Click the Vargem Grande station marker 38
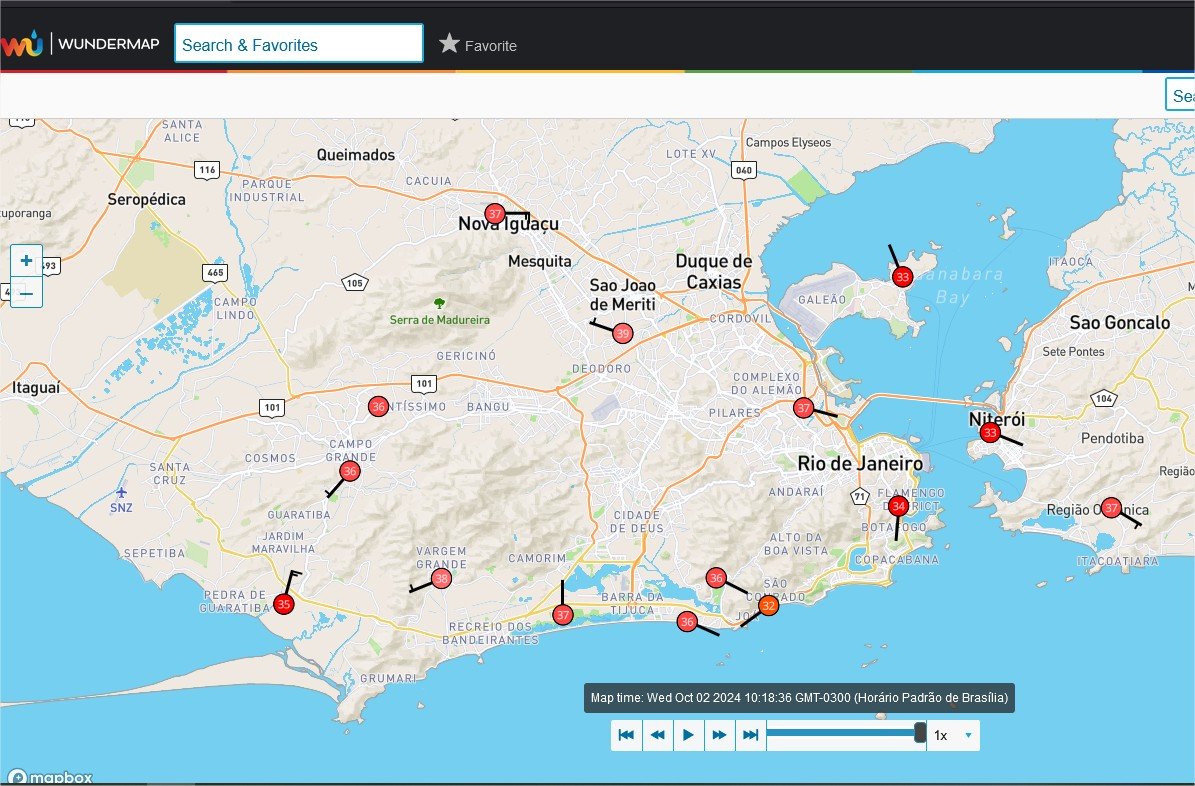Viewport: 1195px width, 786px height. [x=441, y=579]
